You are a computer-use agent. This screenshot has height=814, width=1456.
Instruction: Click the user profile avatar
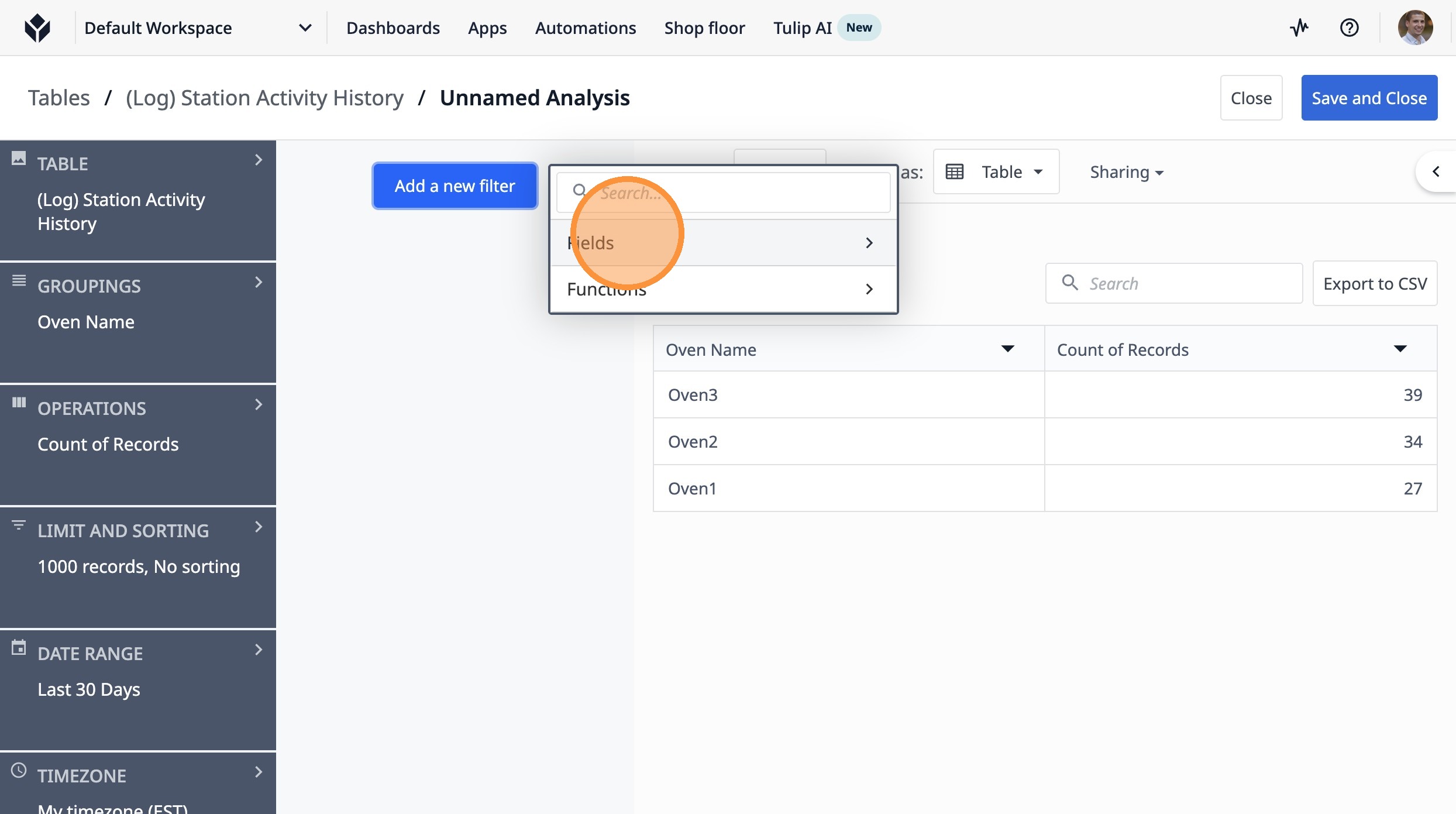tap(1414, 28)
